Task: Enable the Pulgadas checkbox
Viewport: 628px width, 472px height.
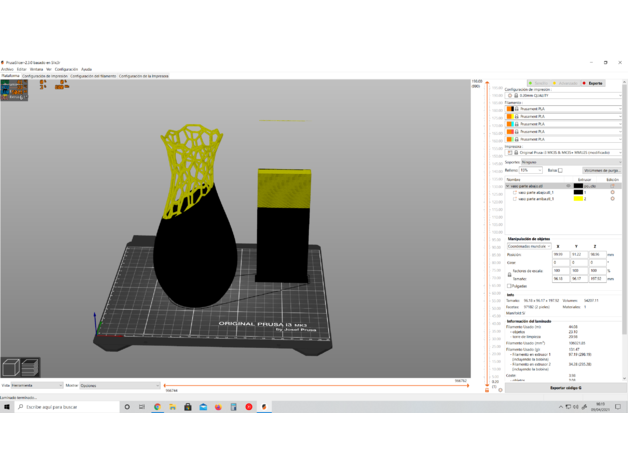Action: click(x=510, y=286)
